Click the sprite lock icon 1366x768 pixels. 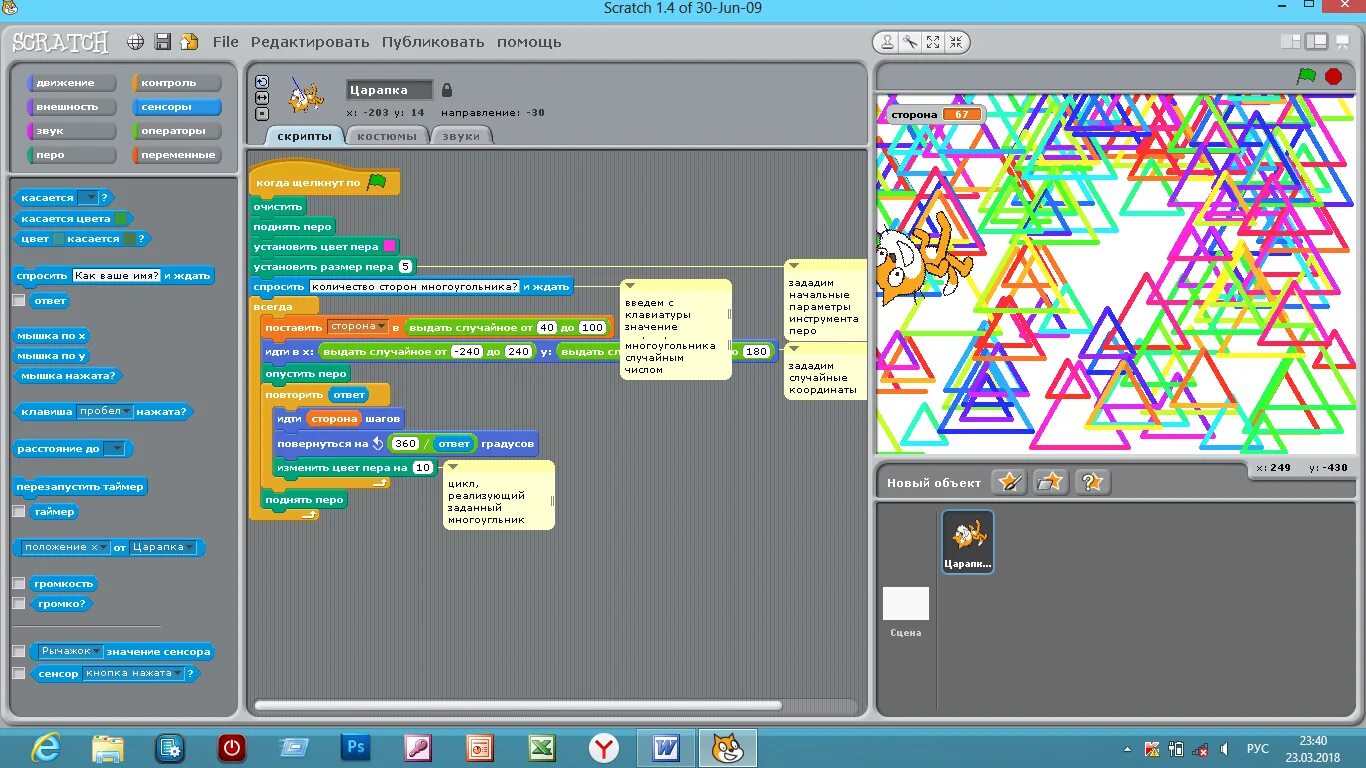click(x=446, y=90)
